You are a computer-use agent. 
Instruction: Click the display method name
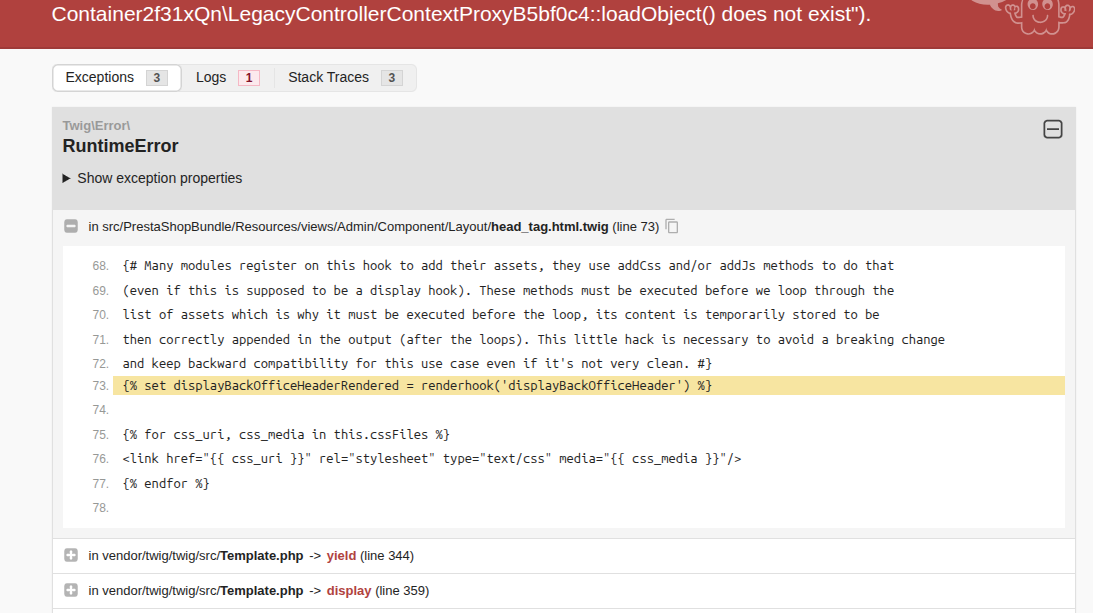point(349,591)
